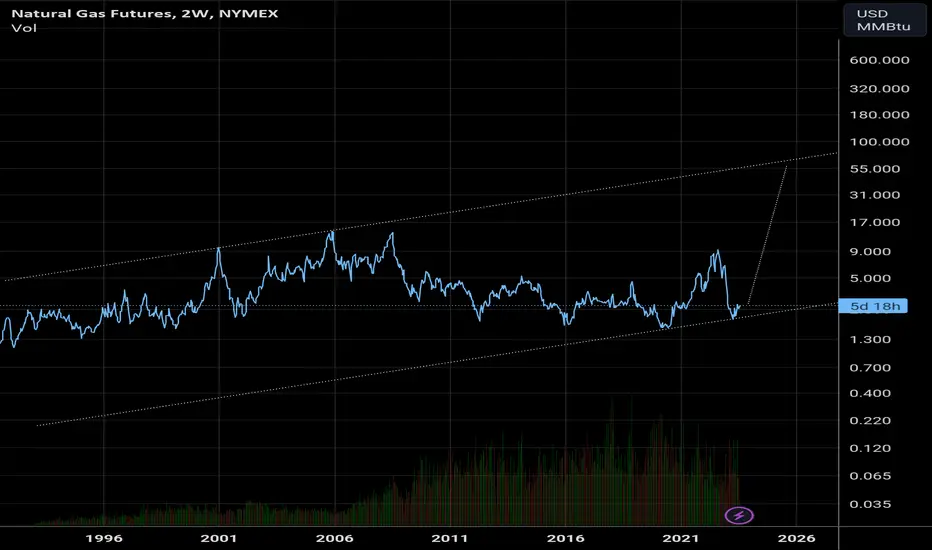Click the 17.000 price axis label
This screenshot has width=932, height=550.
coord(874,222)
